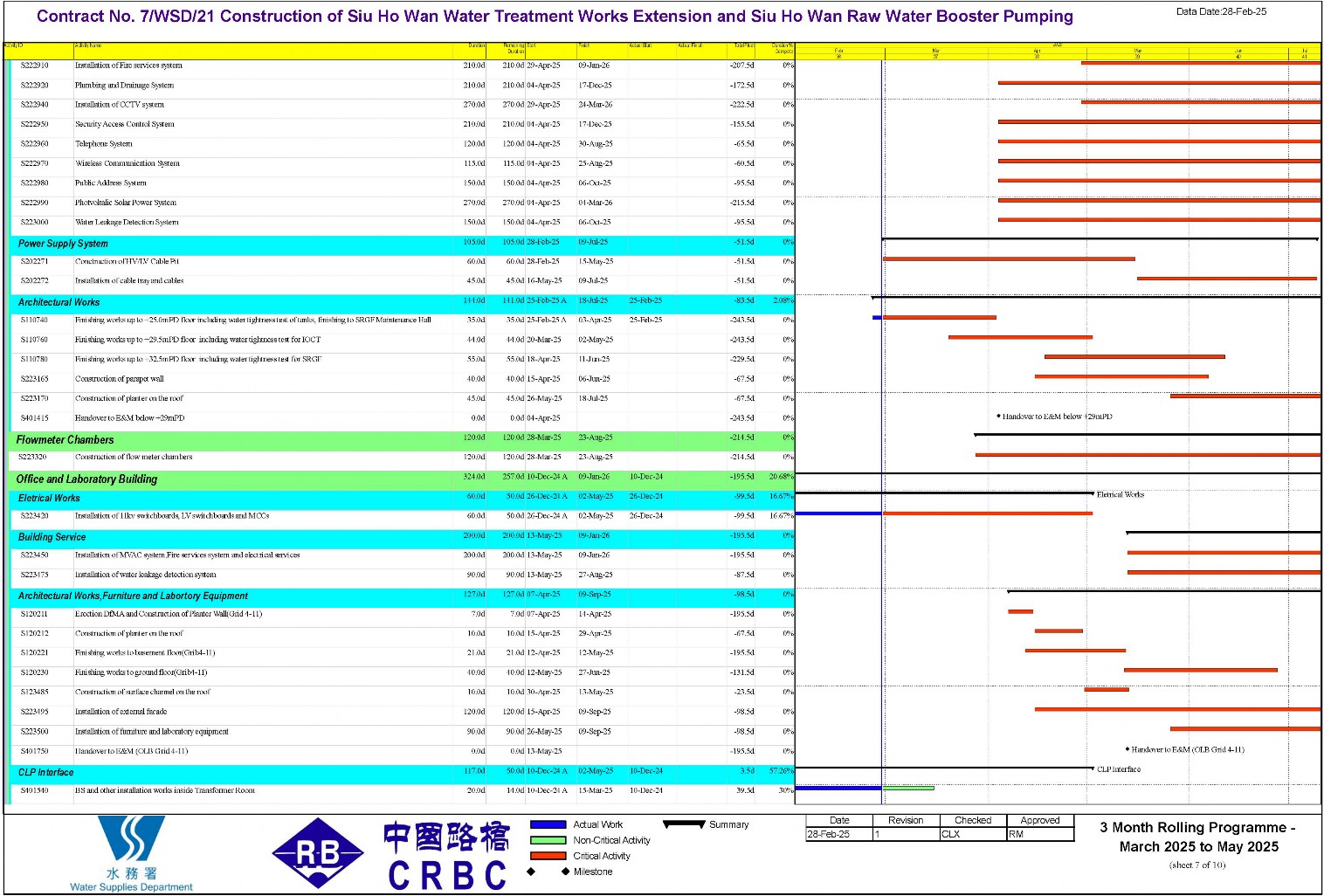Click activity ID S223170
Screen dimensions: 1324x896
click(x=35, y=398)
